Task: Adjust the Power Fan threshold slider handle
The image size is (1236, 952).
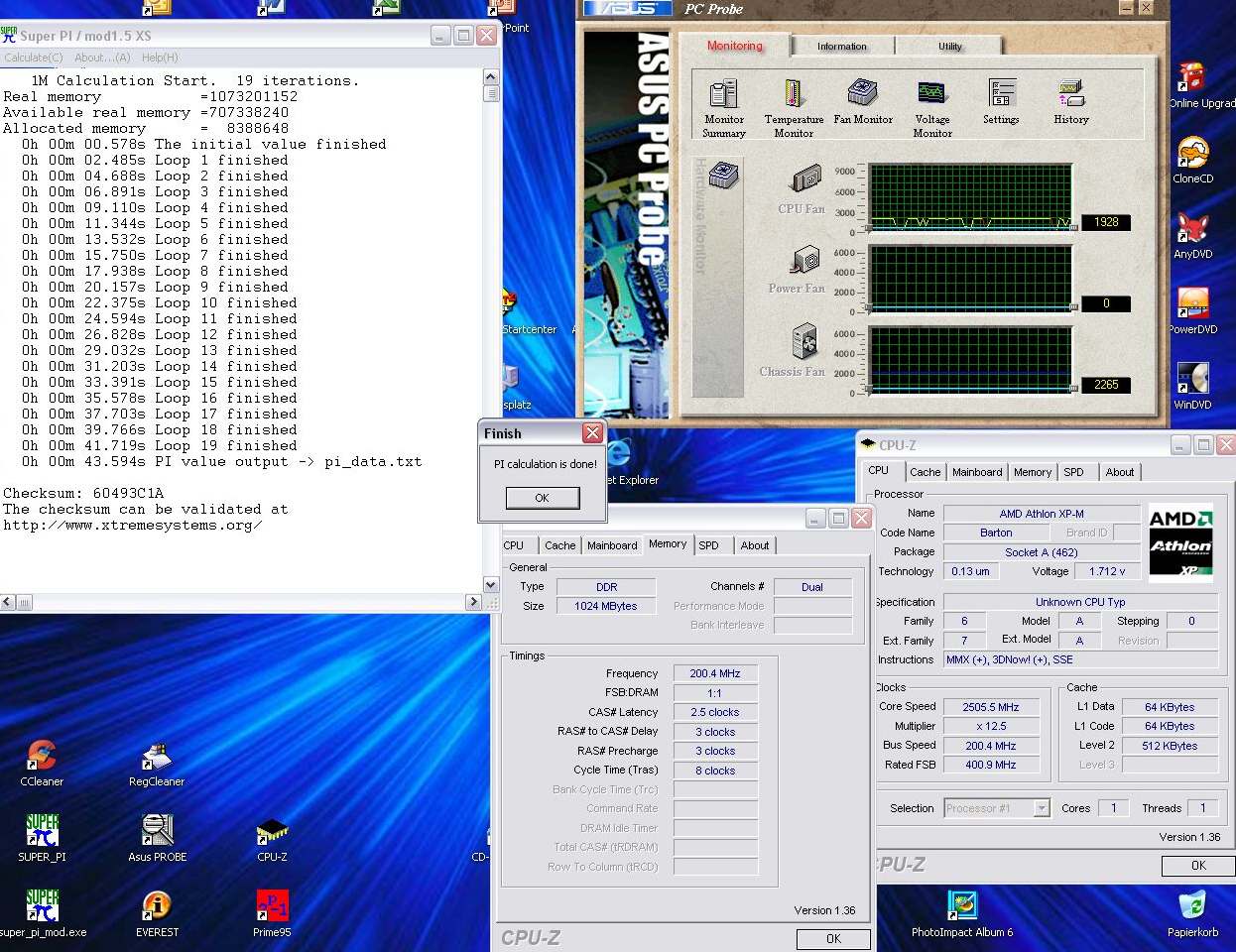Action: coord(1074,308)
